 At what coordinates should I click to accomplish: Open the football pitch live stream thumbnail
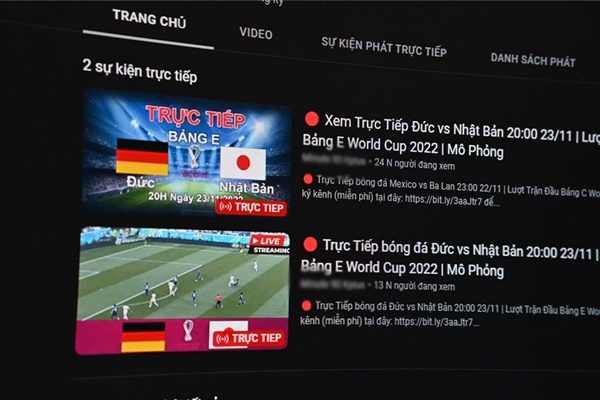pos(183,290)
